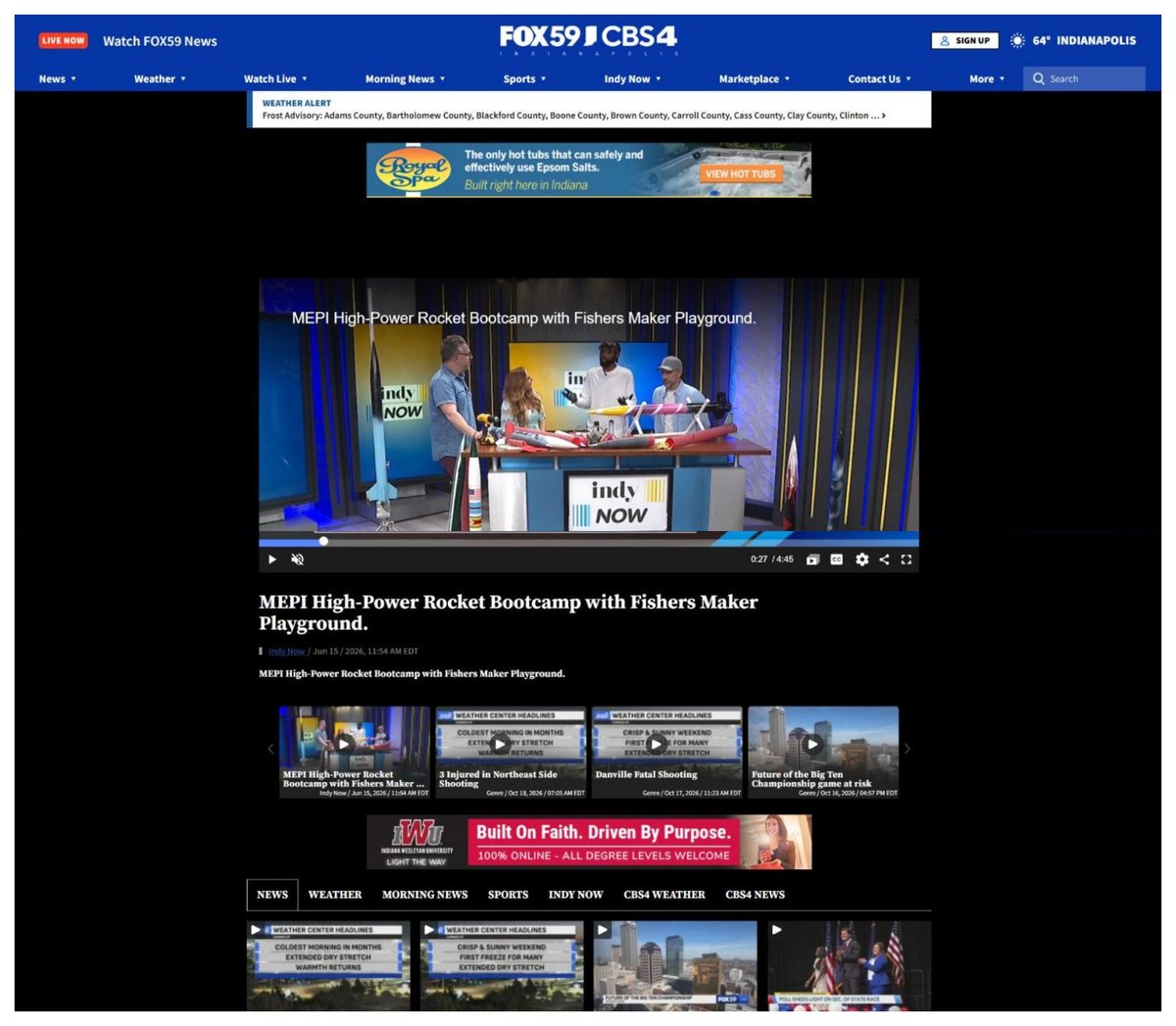Open Coldest Morning in Months video tile

pos(328,965)
